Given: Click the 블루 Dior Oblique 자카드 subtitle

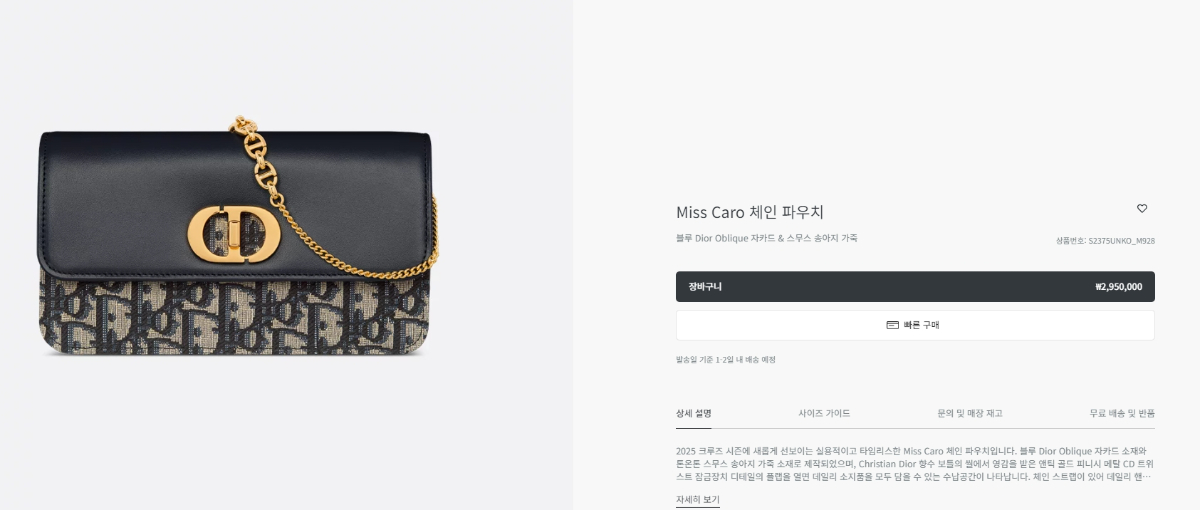Looking at the screenshot, I should coord(767,238).
